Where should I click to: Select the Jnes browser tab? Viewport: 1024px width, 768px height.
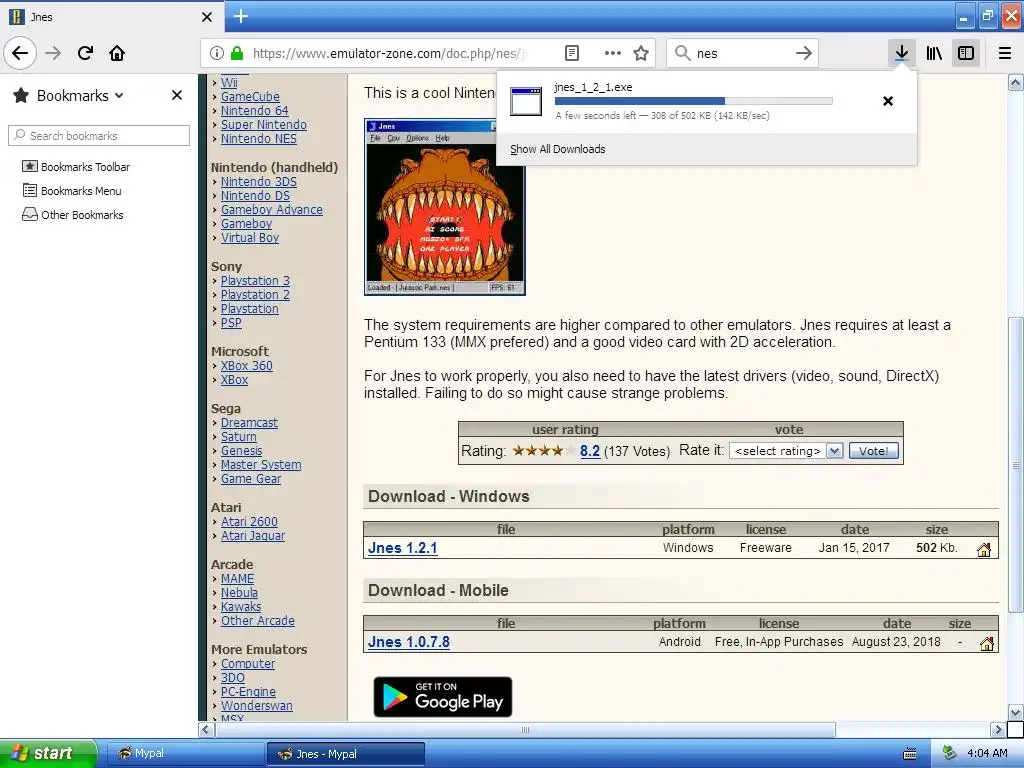pos(112,16)
